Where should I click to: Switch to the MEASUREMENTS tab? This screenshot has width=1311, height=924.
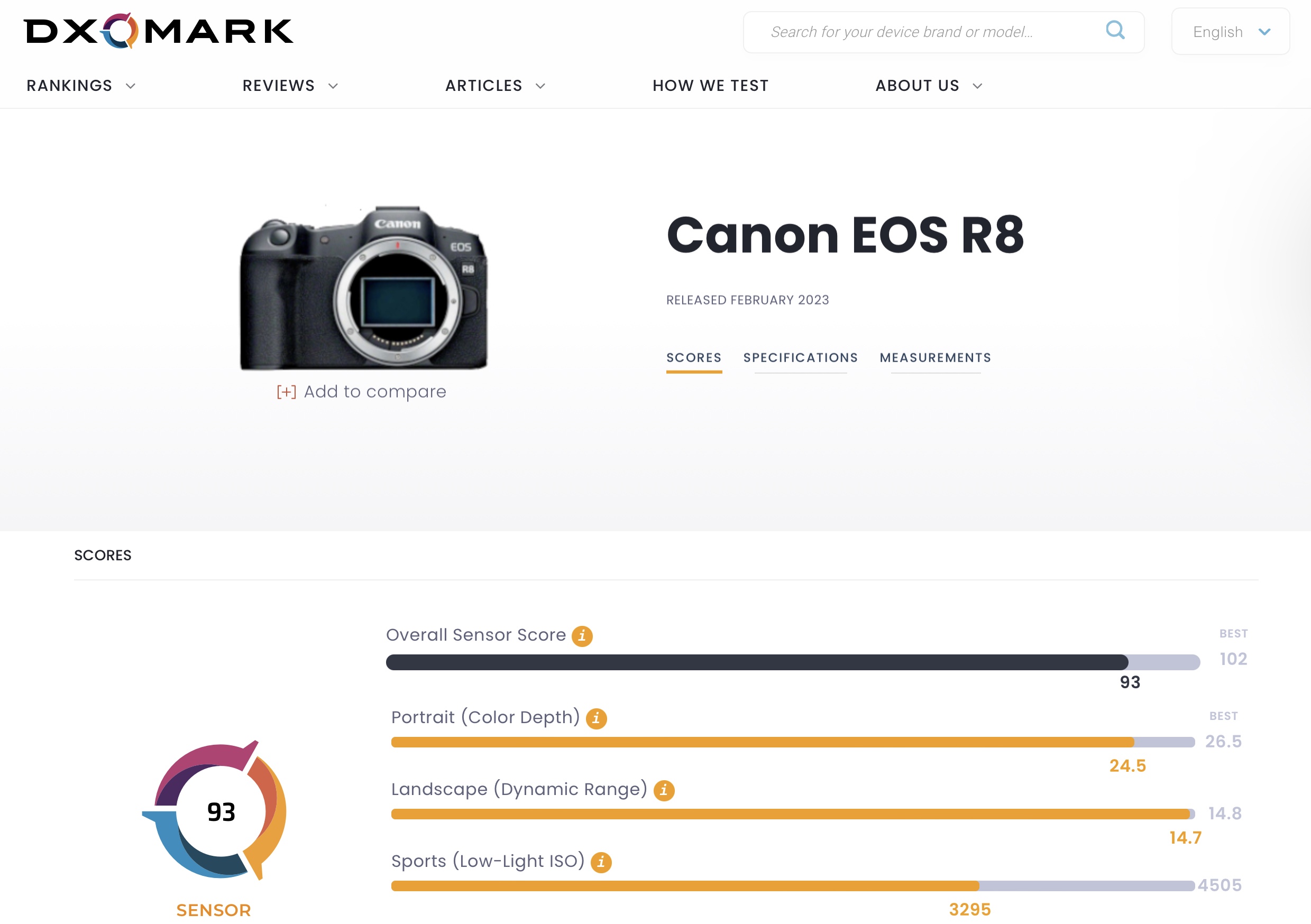click(936, 357)
